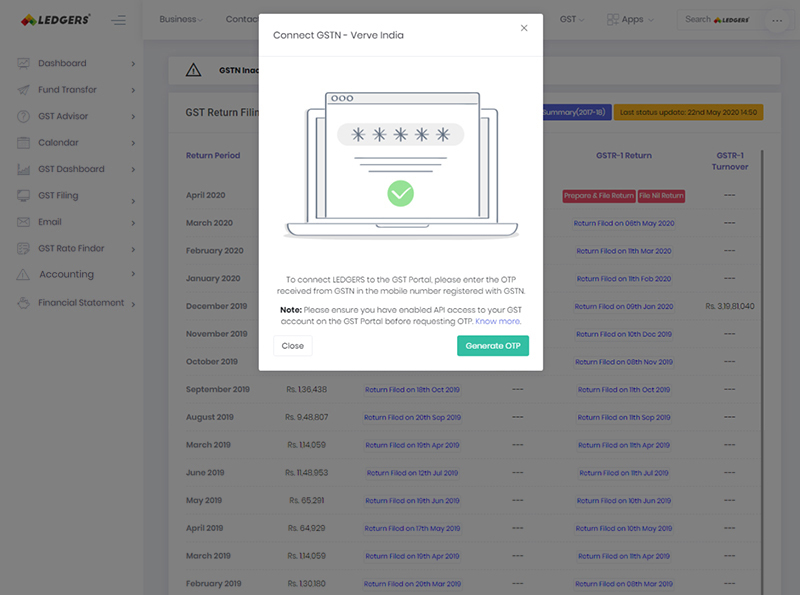Click the Dashboard sidebar icon
This screenshot has height=595, width=800.
pyautogui.click(x=23, y=63)
